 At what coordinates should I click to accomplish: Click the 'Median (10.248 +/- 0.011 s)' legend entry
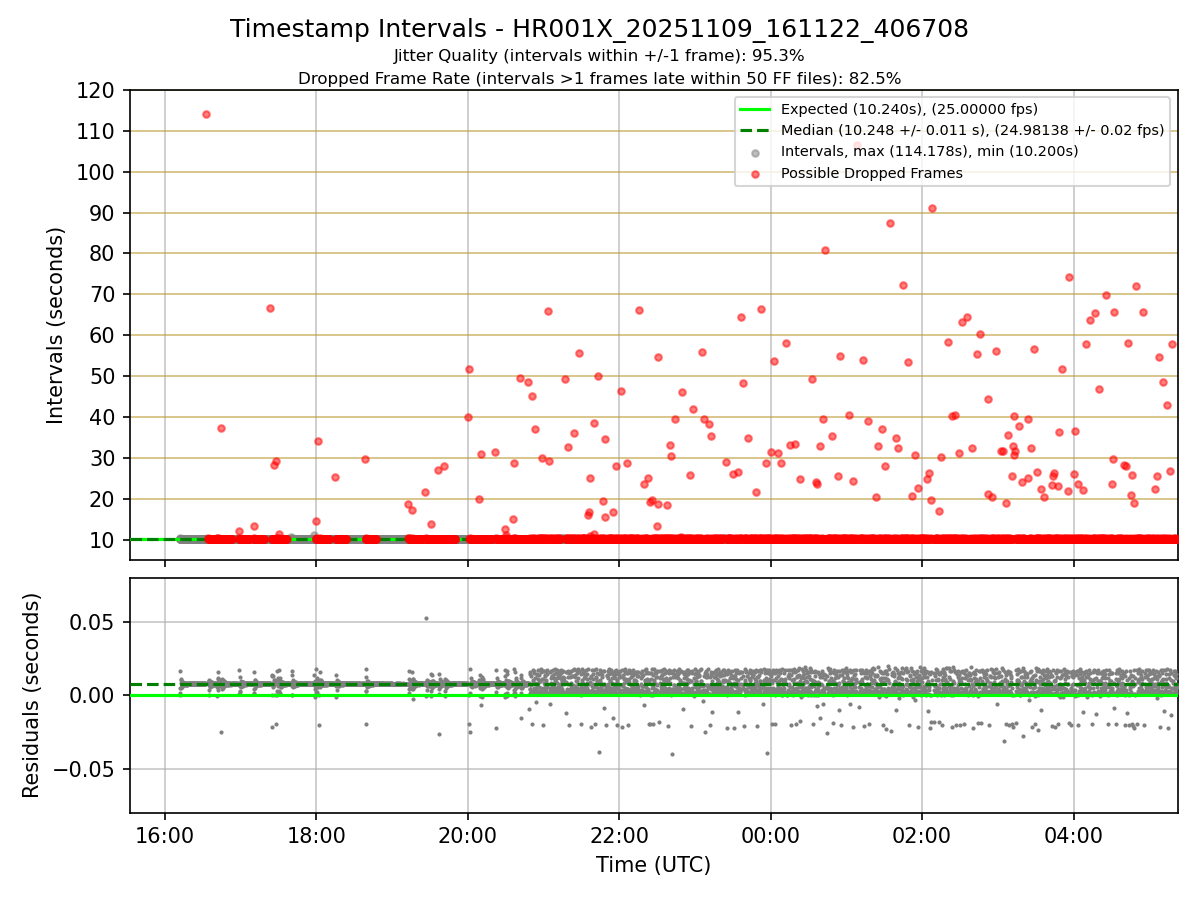pos(972,130)
